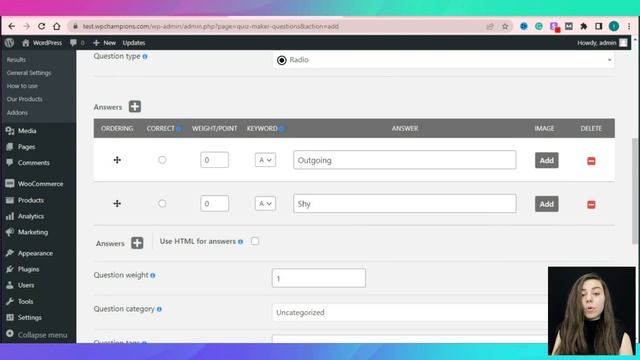Viewport: 640px width, 360px height.
Task: Share the page using the share icon
Action: 490,27
